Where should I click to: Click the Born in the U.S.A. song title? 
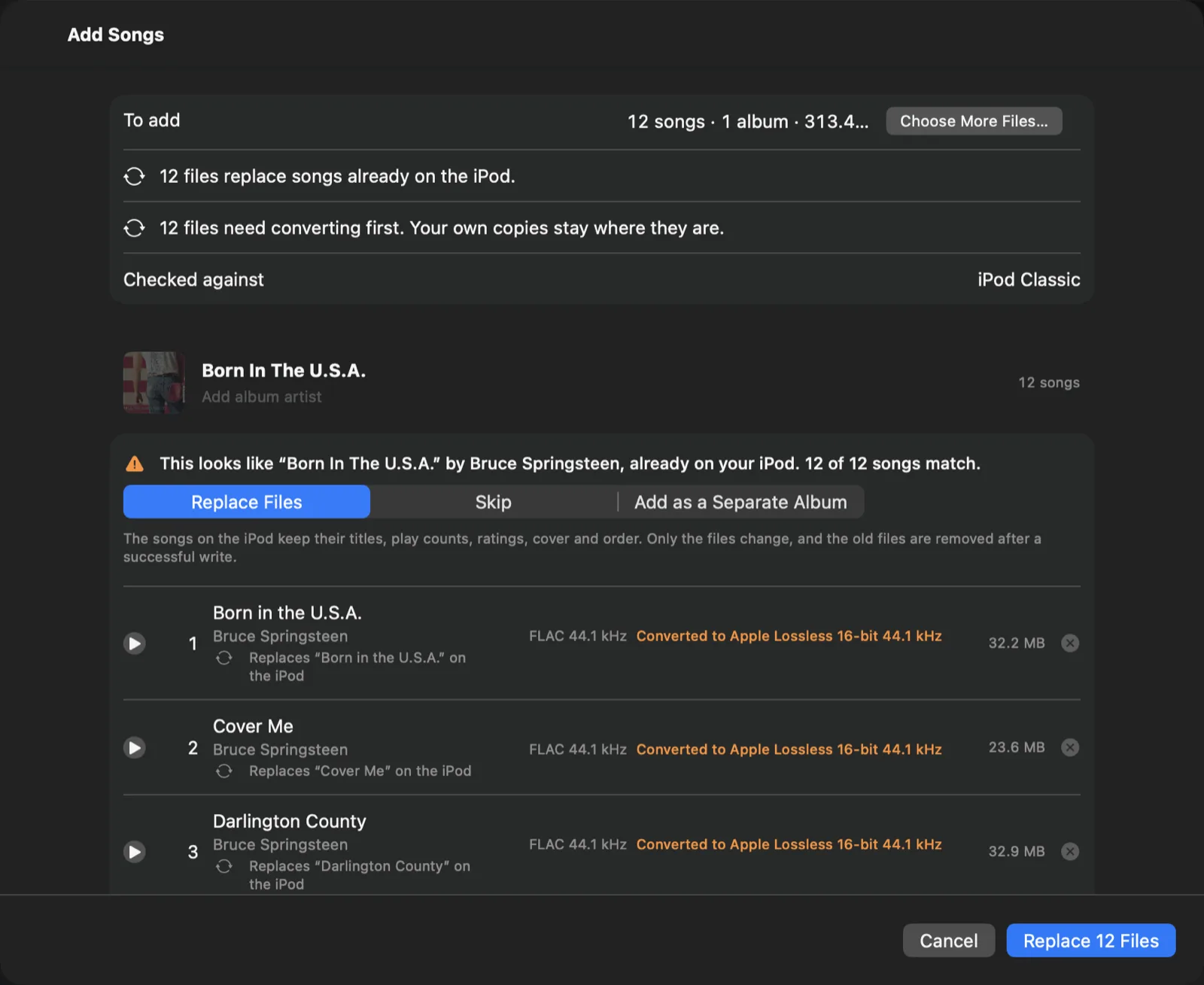[287, 613]
